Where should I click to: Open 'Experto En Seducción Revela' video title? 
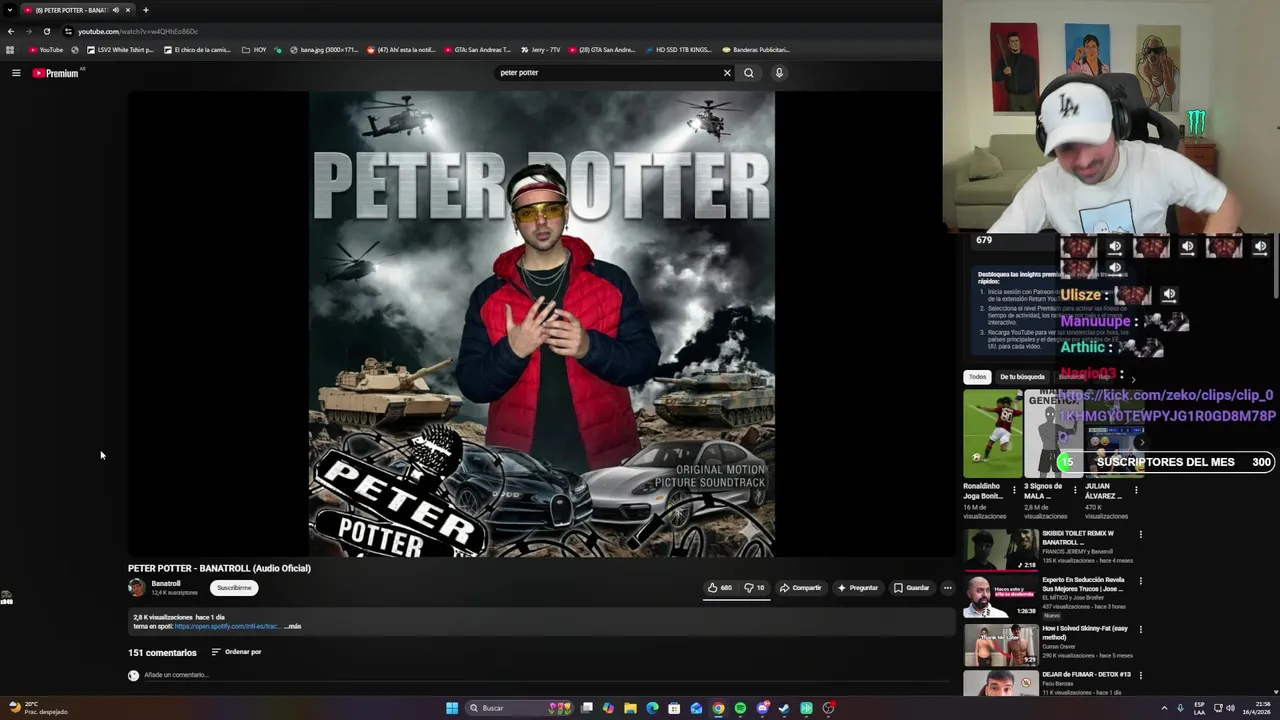pyautogui.click(x=1083, y=584)
